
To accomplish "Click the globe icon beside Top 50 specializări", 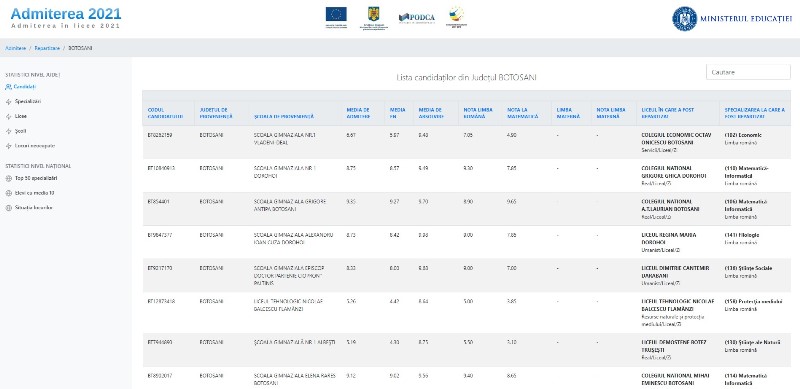I will click(x=8, y=179).
